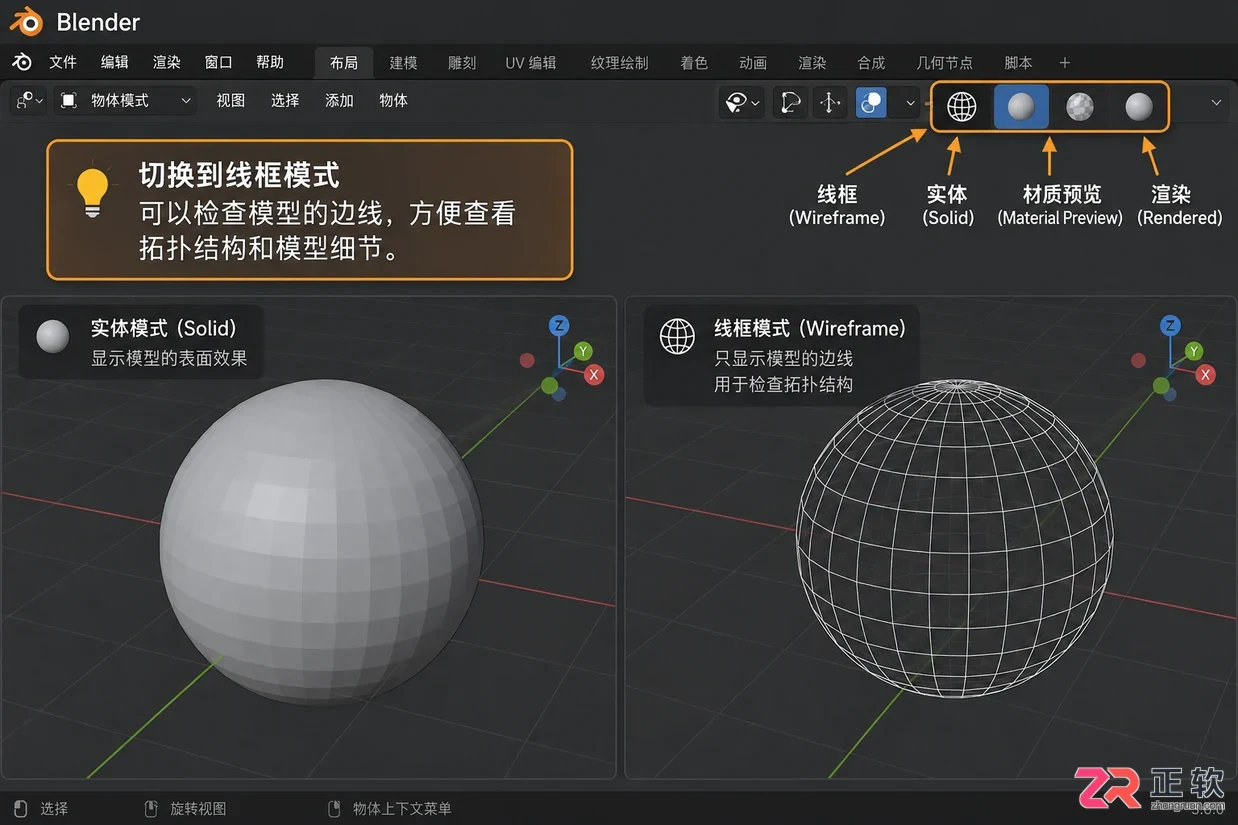Enable Rendered shading sphere button
This screenshot has height=825, width=1238.
click(1139, 106)
